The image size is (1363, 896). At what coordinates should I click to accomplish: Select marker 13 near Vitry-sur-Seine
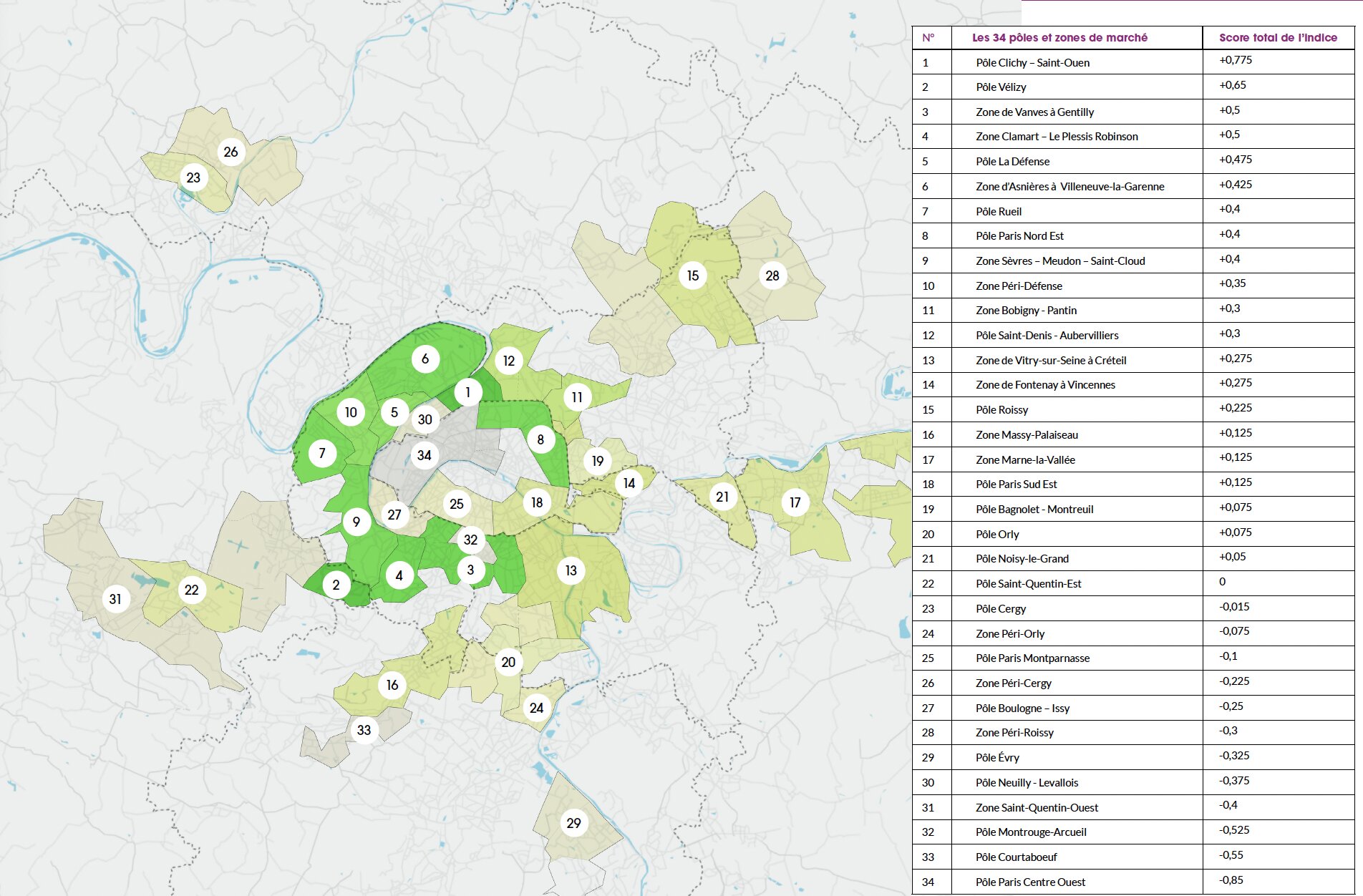(x=571, y=570)
